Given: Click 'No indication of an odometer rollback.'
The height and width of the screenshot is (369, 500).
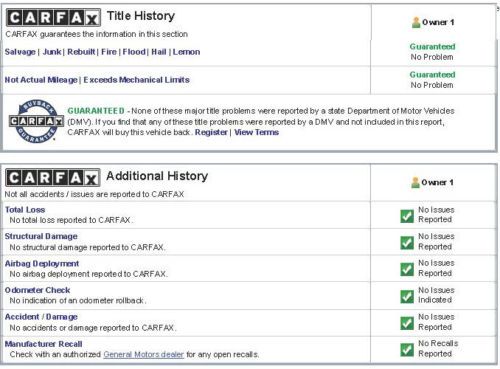Looking at the screenshot, I should pos(78,301).
